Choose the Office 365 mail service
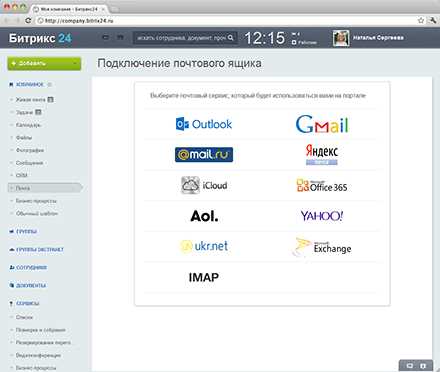The image size is (440, 372). (x=322, y=186)
